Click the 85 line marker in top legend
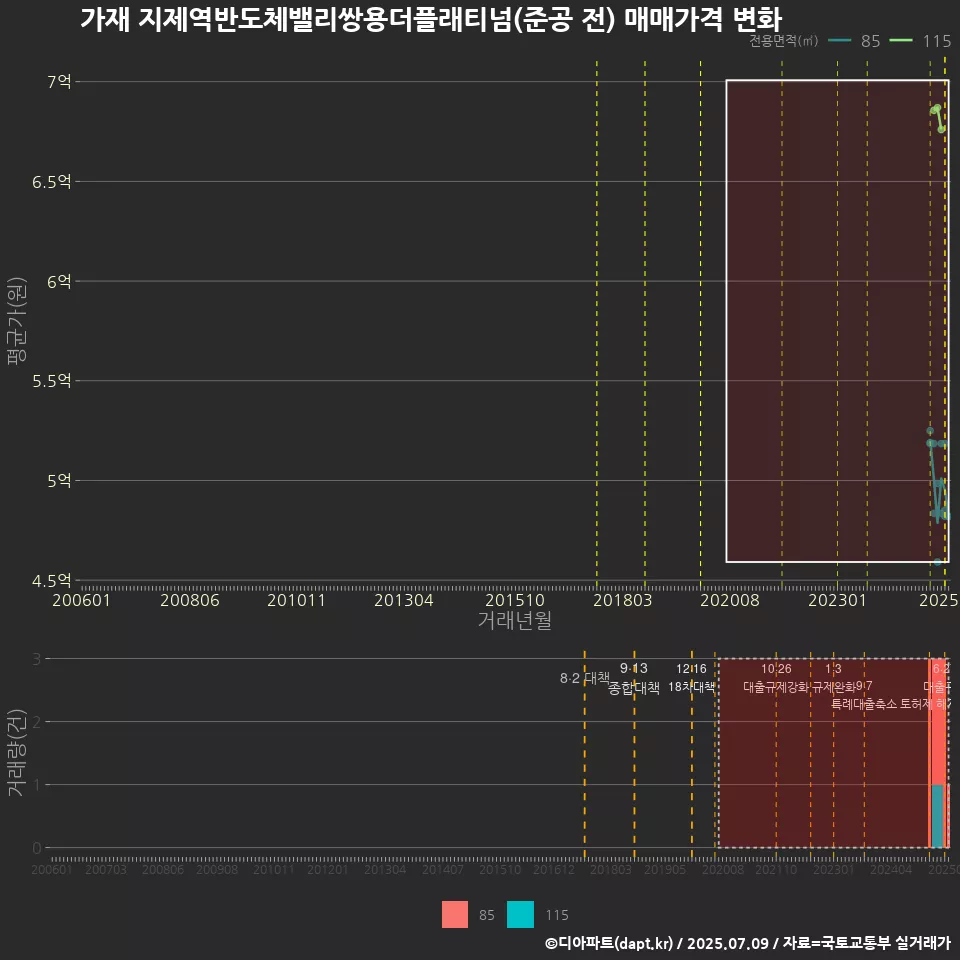Viewport: 960px width, 960px height. [x=839, y=41]
